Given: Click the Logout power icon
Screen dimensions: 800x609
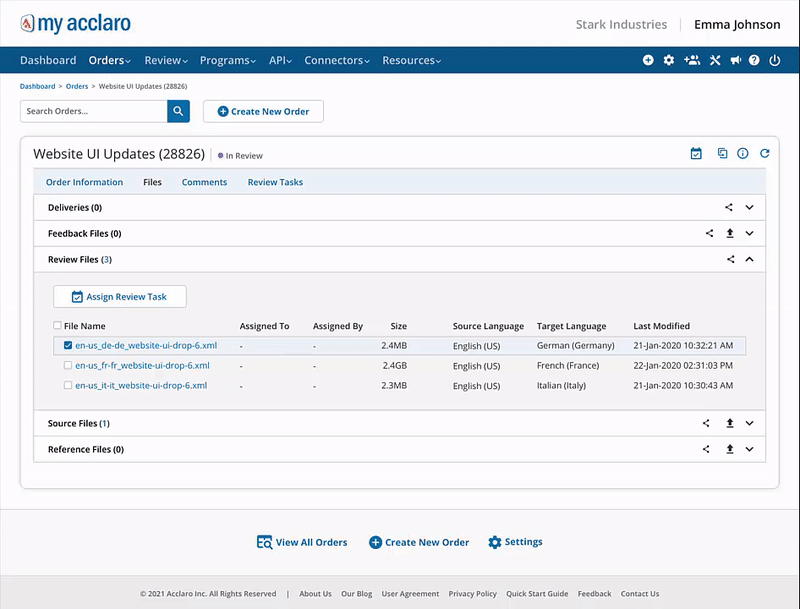Looking at the screenshot, I should coord(775,60).
